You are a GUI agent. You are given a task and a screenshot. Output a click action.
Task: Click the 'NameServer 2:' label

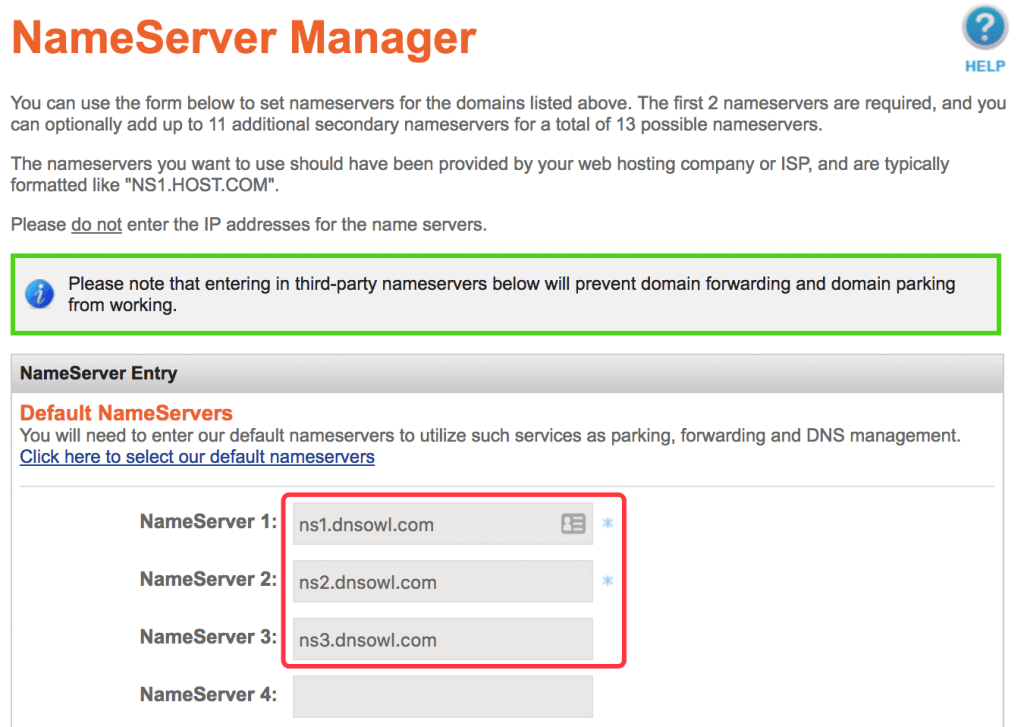208,579
